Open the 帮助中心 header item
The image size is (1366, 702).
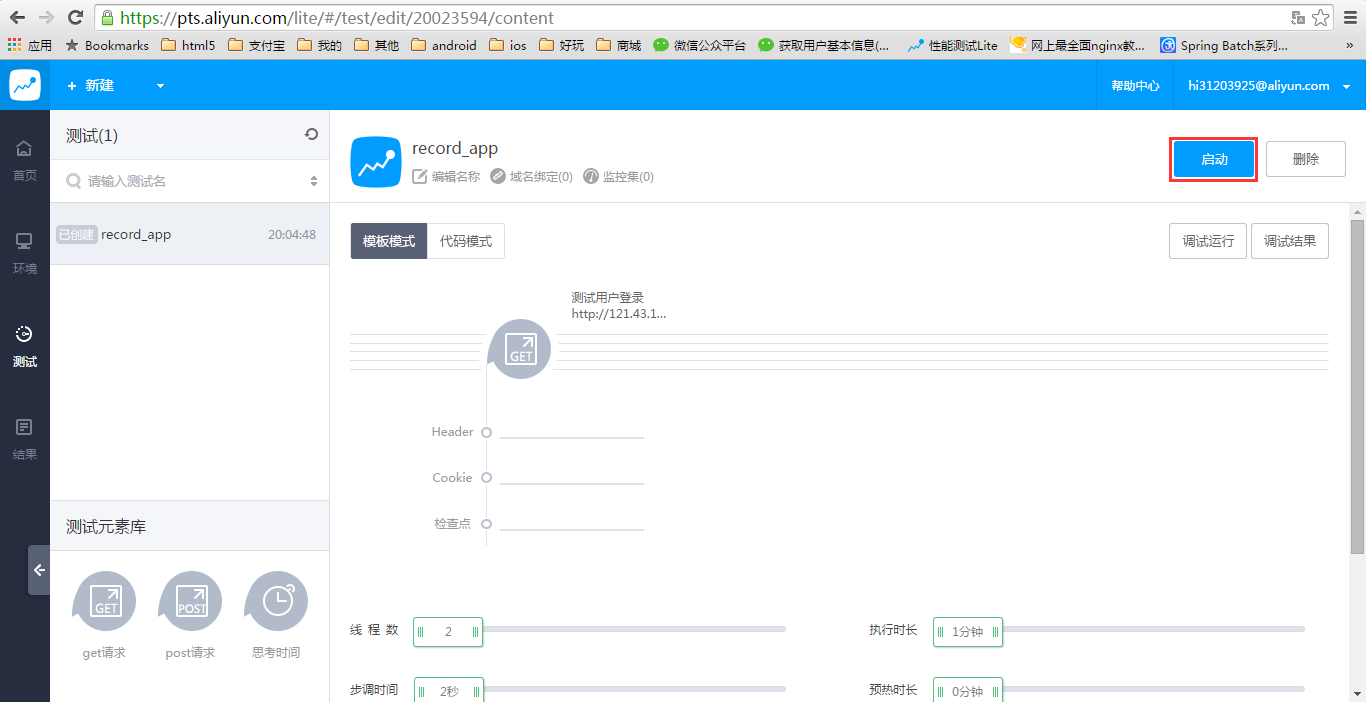coord(1135,86)
